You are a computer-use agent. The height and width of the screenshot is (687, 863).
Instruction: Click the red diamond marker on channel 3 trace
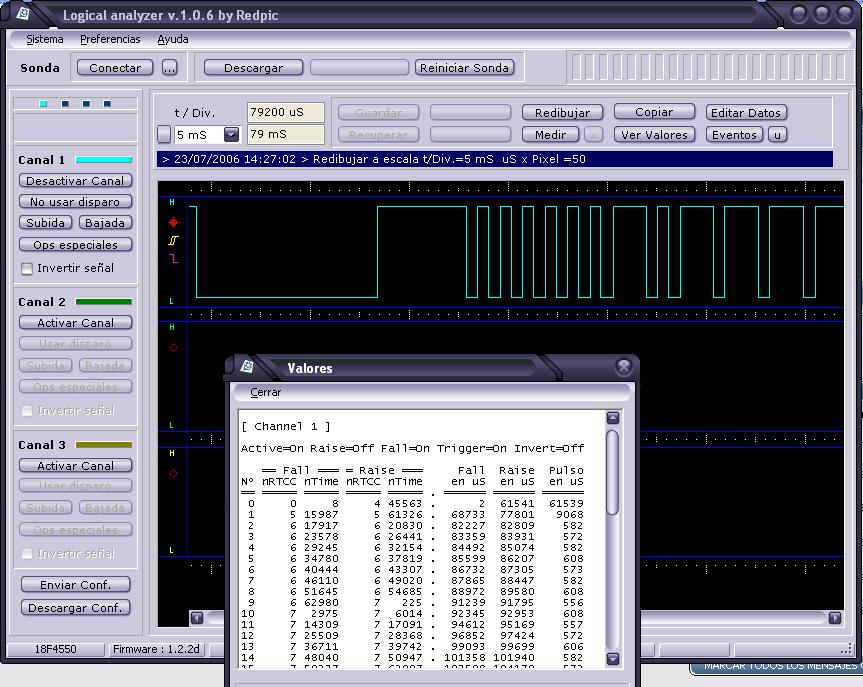point(173,473)
